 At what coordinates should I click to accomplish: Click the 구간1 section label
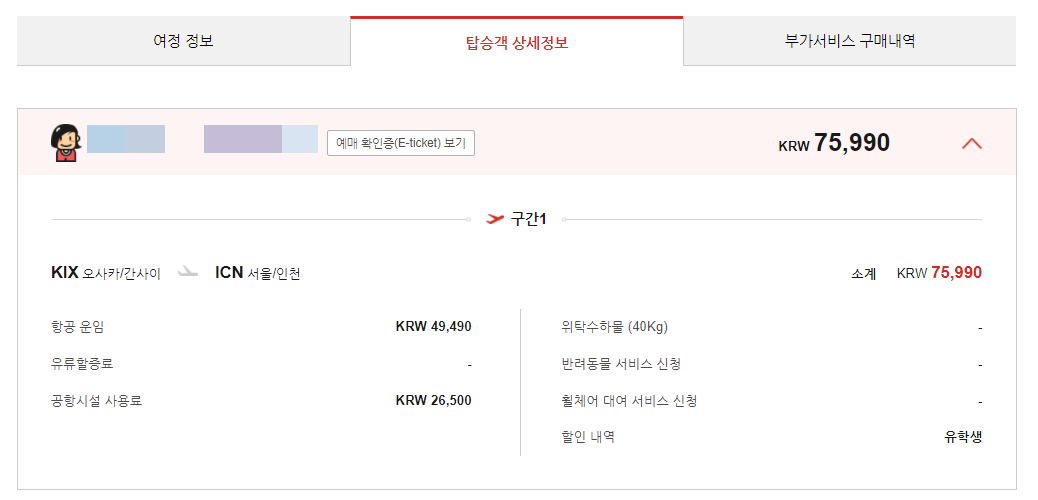pyautogui.click(x=528, y=219)
